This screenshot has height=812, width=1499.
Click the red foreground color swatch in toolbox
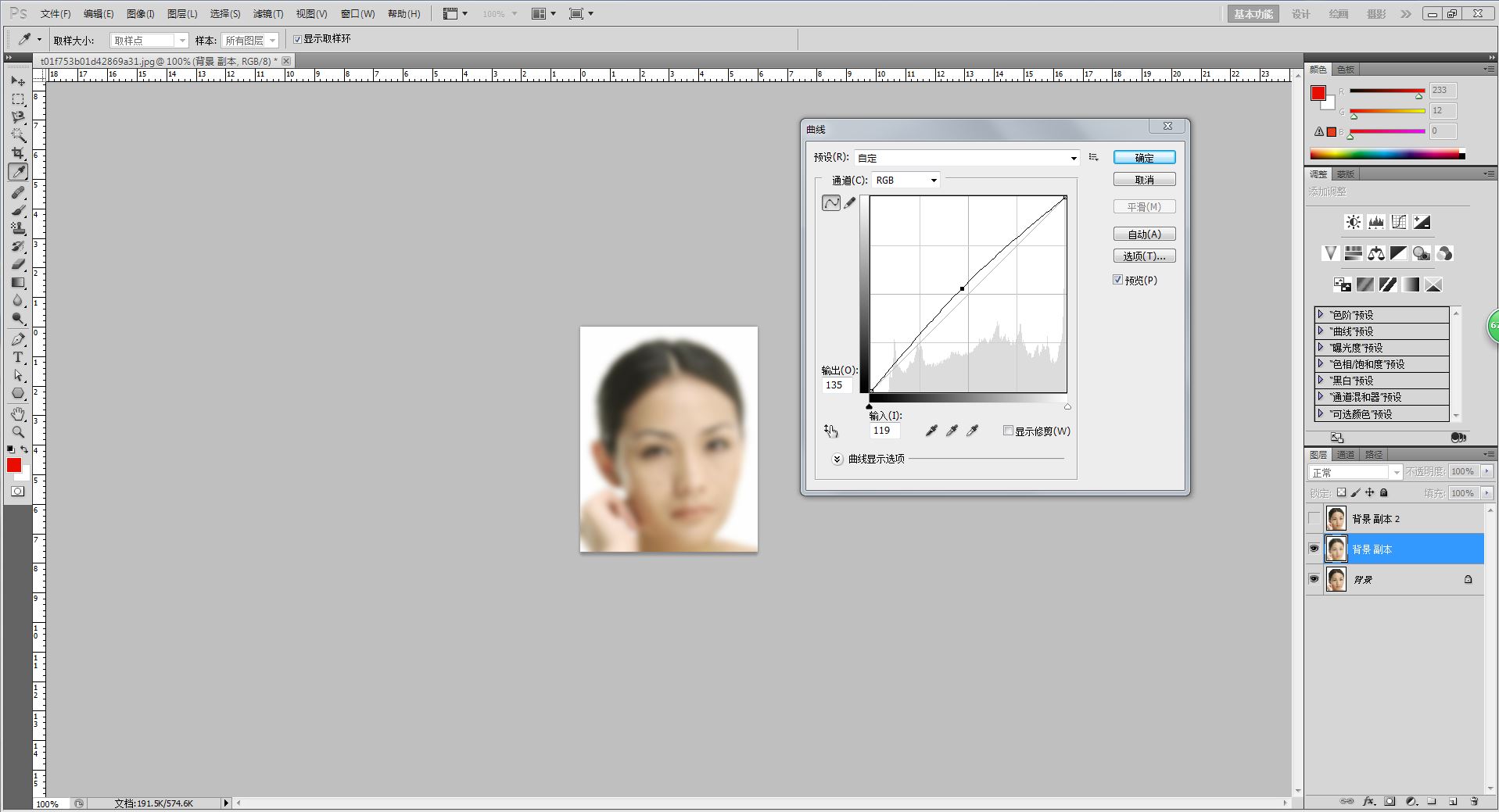tap(14, 466)
